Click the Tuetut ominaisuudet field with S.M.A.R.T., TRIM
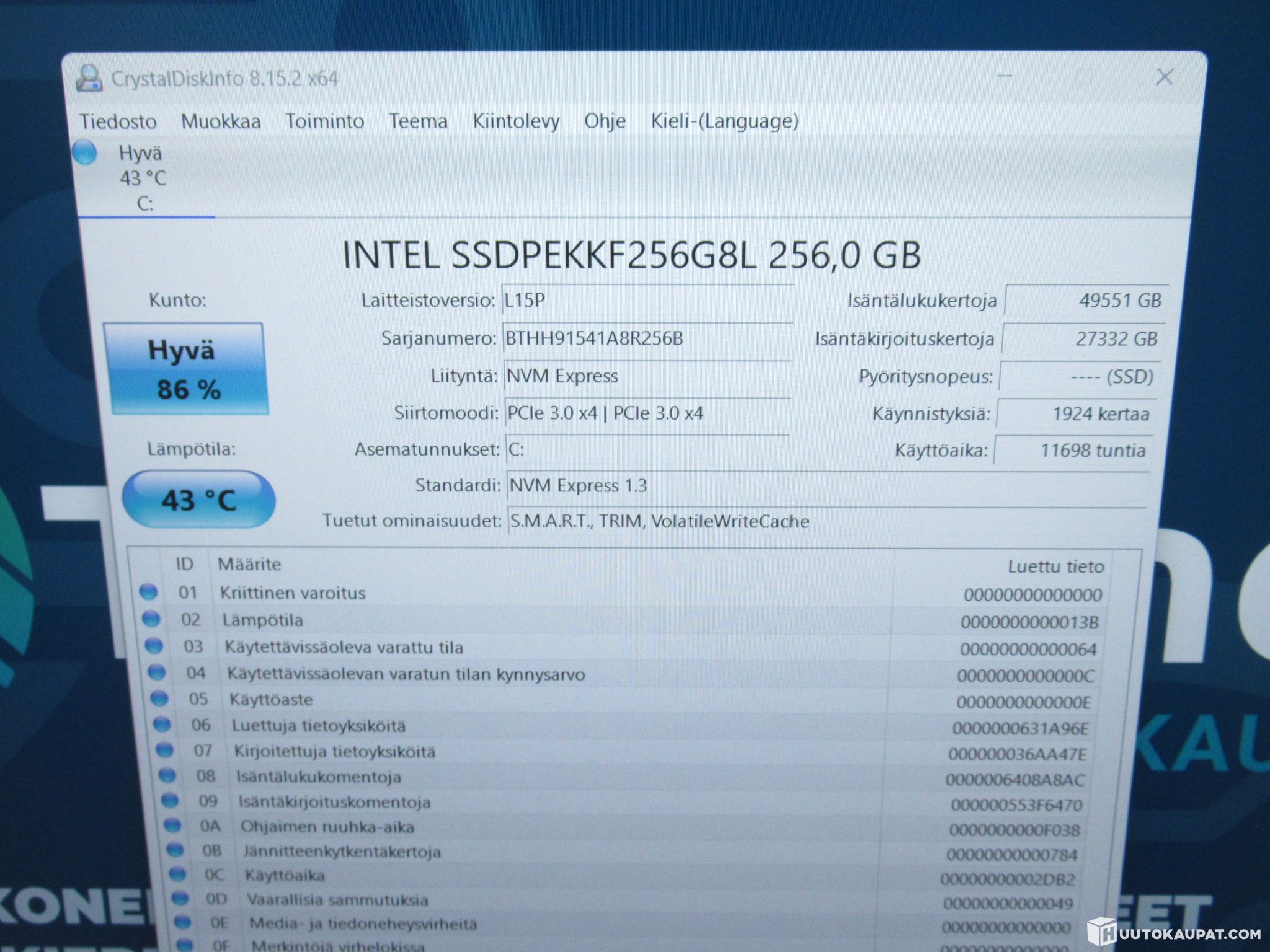The image size is (1270, 952). [827, 521]
